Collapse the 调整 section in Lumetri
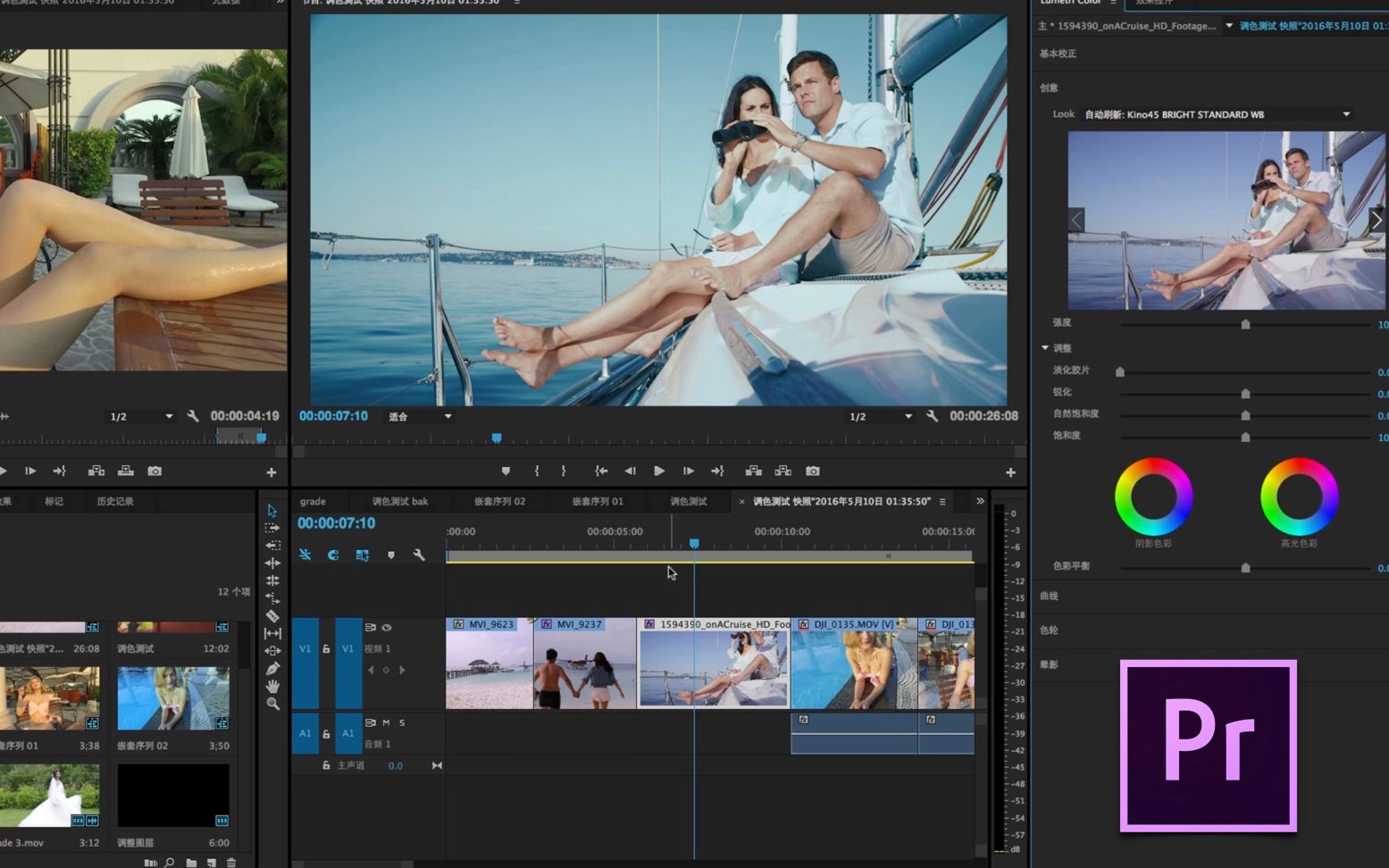Screen dimensions: 1389x868 [1045, 348]
